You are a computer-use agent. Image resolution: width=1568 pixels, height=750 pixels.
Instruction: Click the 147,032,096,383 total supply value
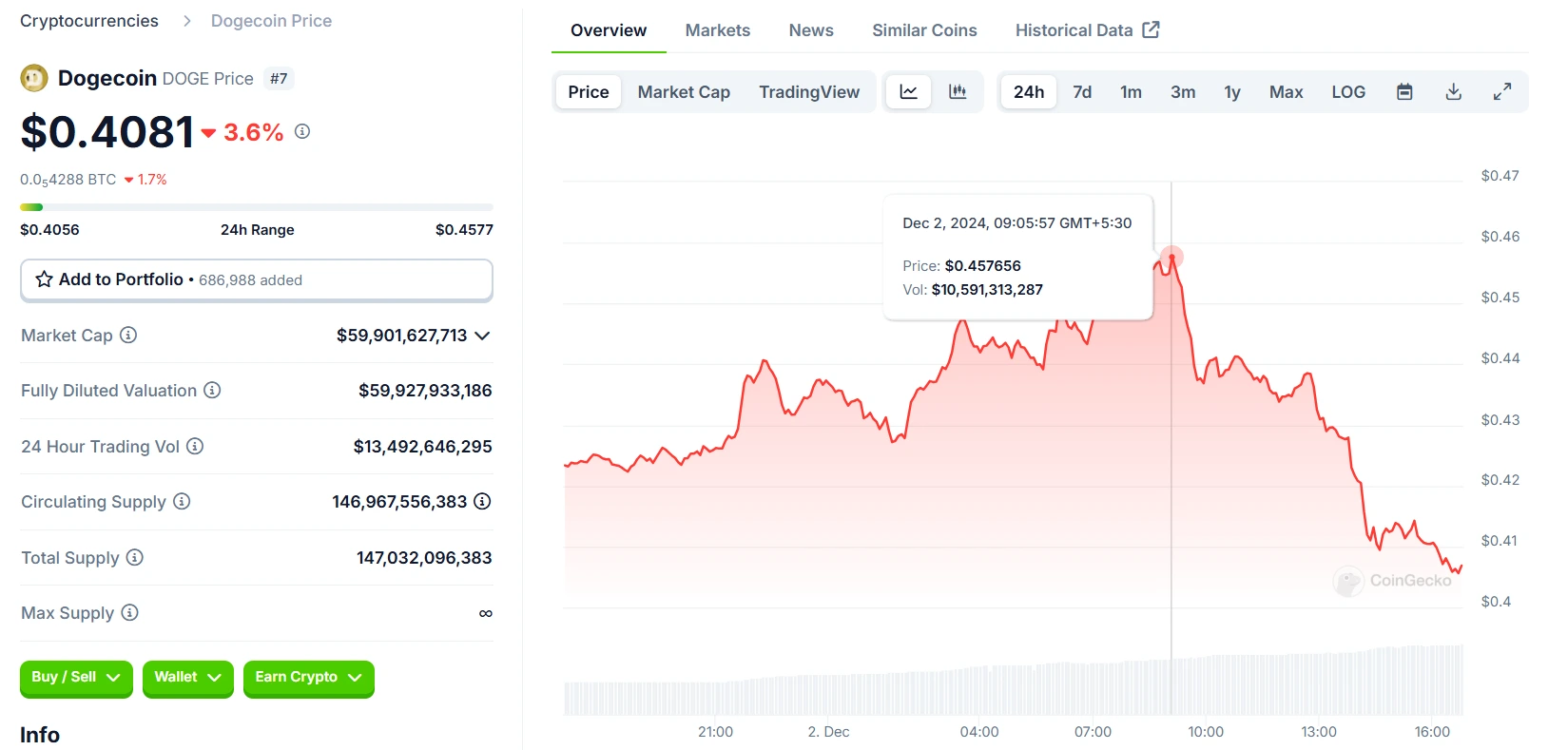424,558
